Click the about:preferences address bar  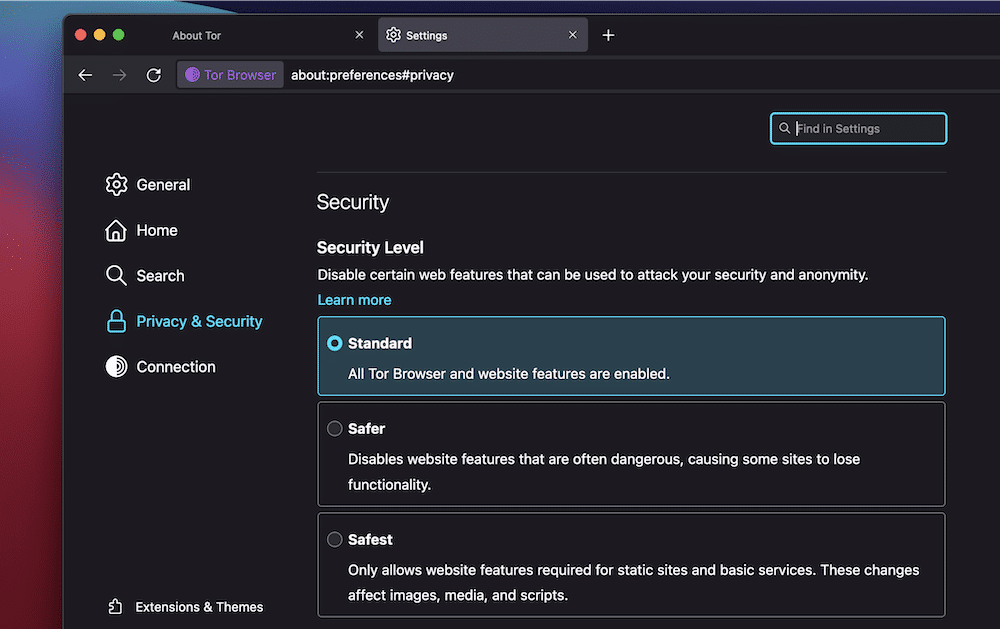(x=372, y=74)
